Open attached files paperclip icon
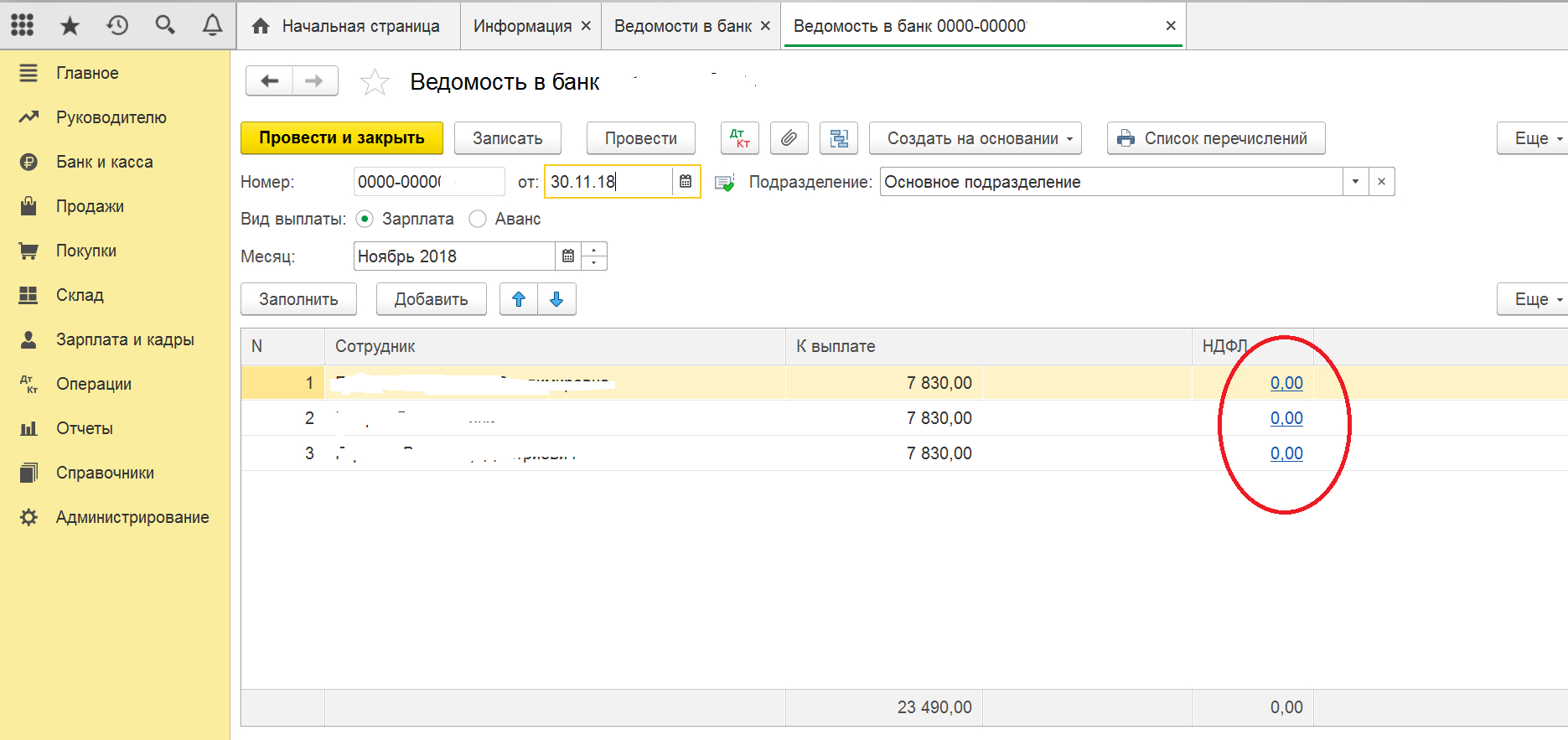Image resolution: width=1568 pixels, height=740 pixels. [789, 138]
